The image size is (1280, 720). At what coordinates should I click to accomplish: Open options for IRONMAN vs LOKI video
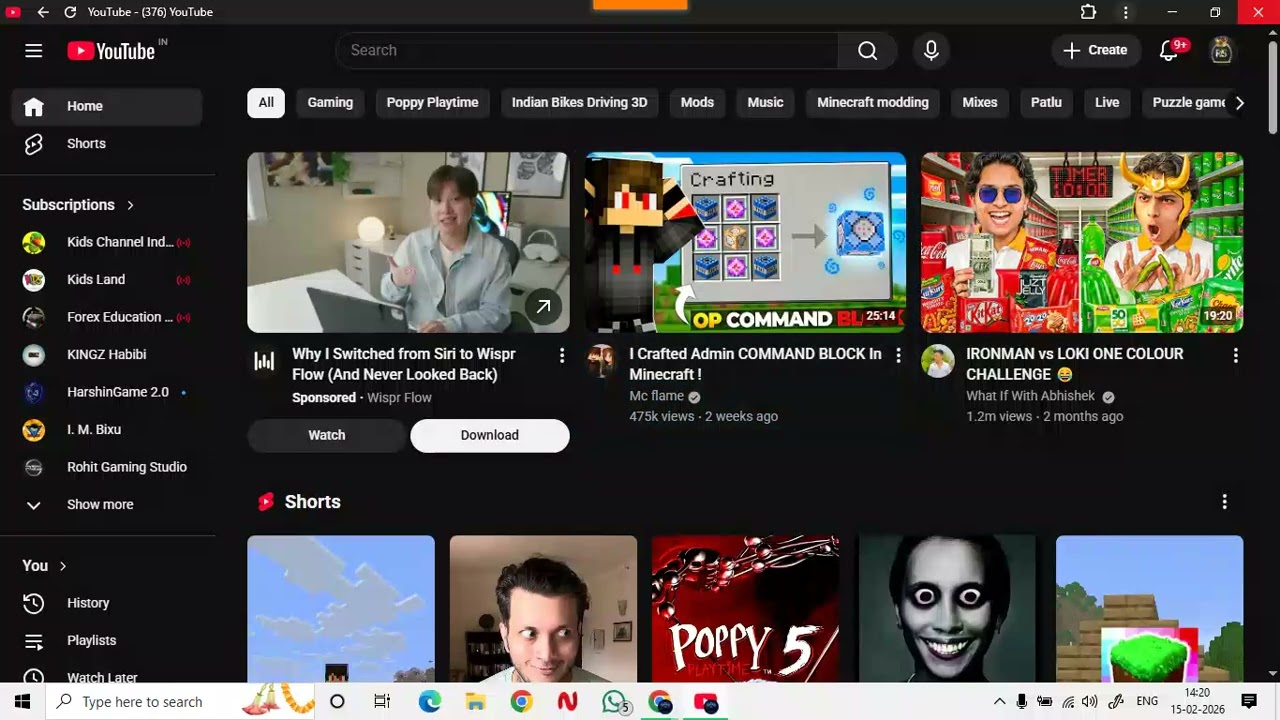coord(1236,355)
